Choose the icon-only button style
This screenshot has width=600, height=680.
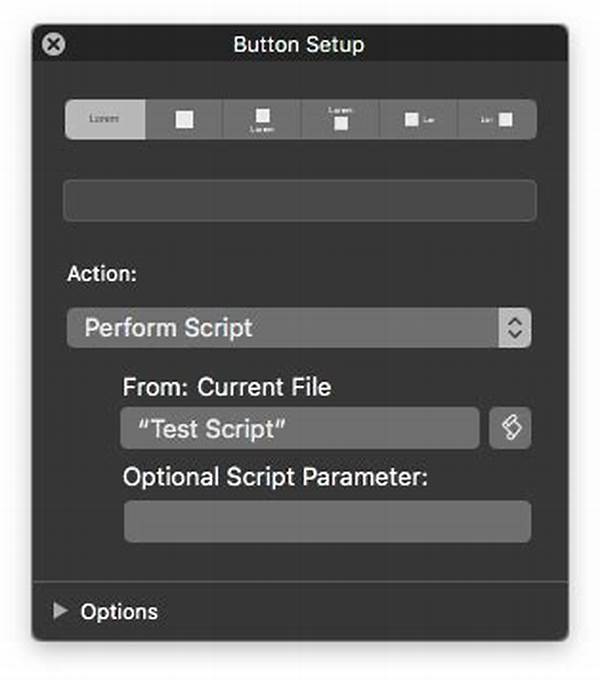coord(184,119)
